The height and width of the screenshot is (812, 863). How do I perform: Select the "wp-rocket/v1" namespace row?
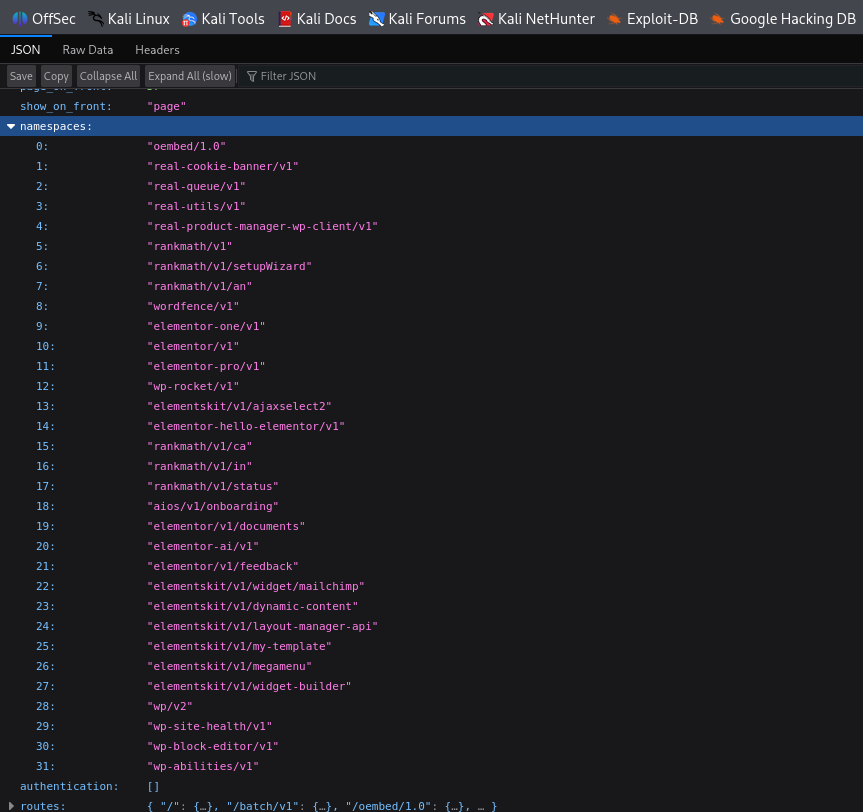coord(193,386)
